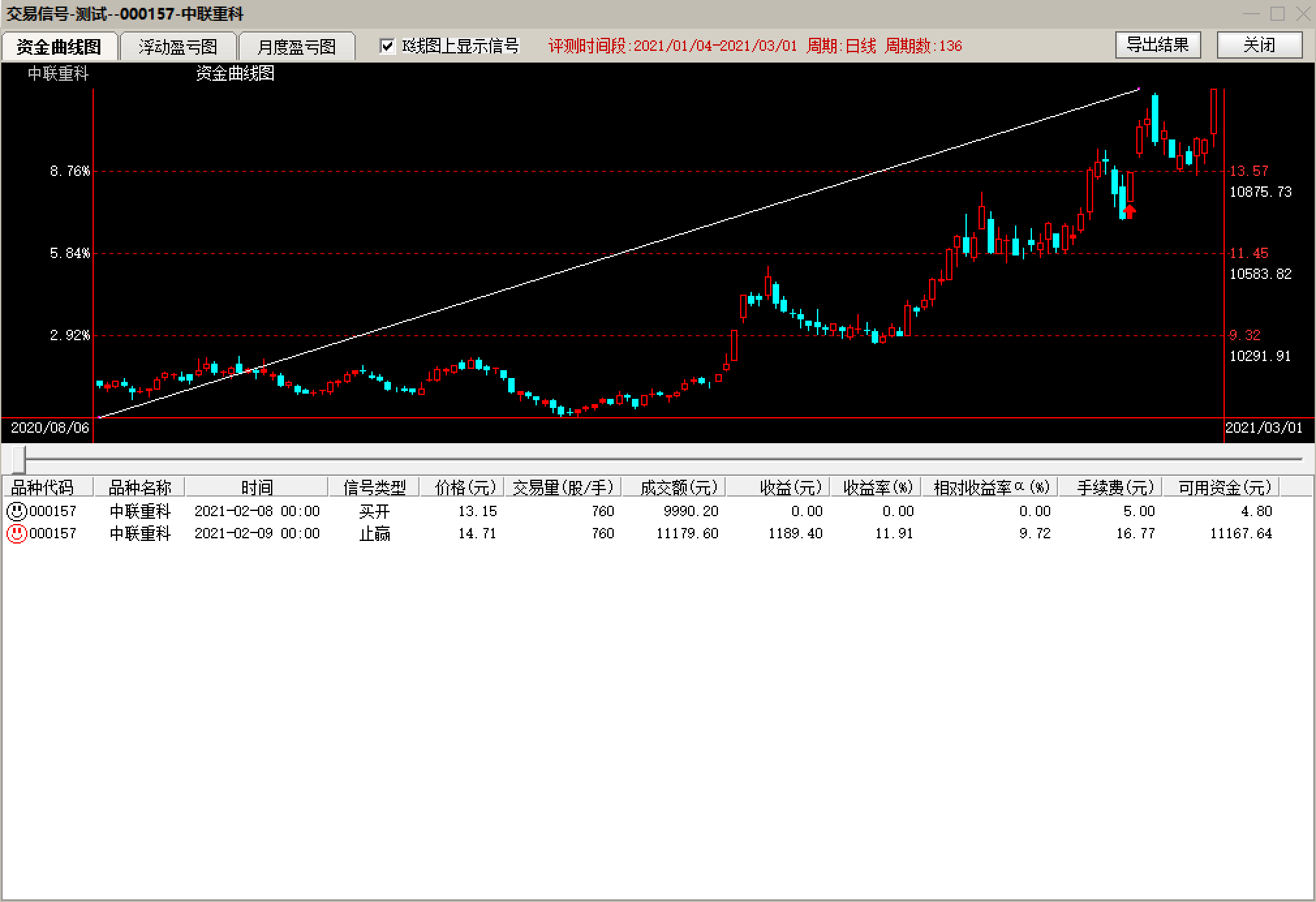Minimize the trading signal window
The image size is (1316, 902).
point(1251,14)
